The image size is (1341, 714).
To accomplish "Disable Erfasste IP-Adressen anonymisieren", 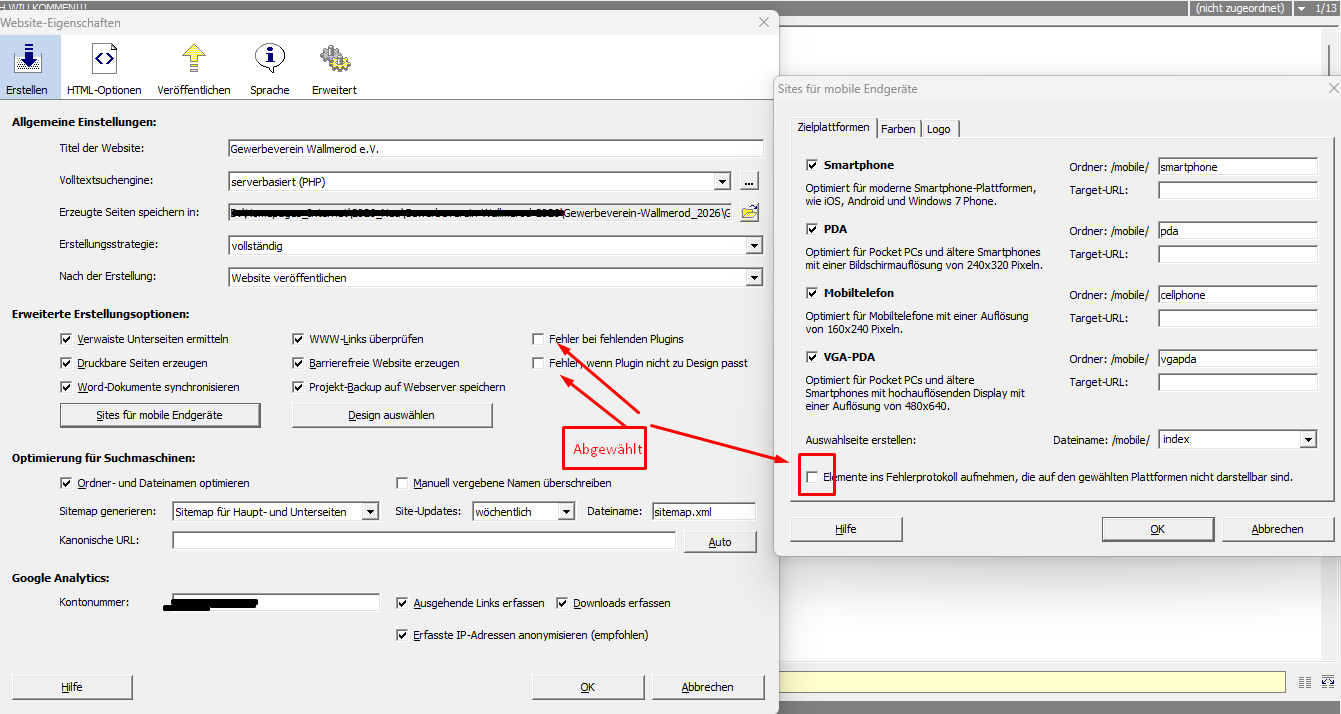I will coord(403,635).
